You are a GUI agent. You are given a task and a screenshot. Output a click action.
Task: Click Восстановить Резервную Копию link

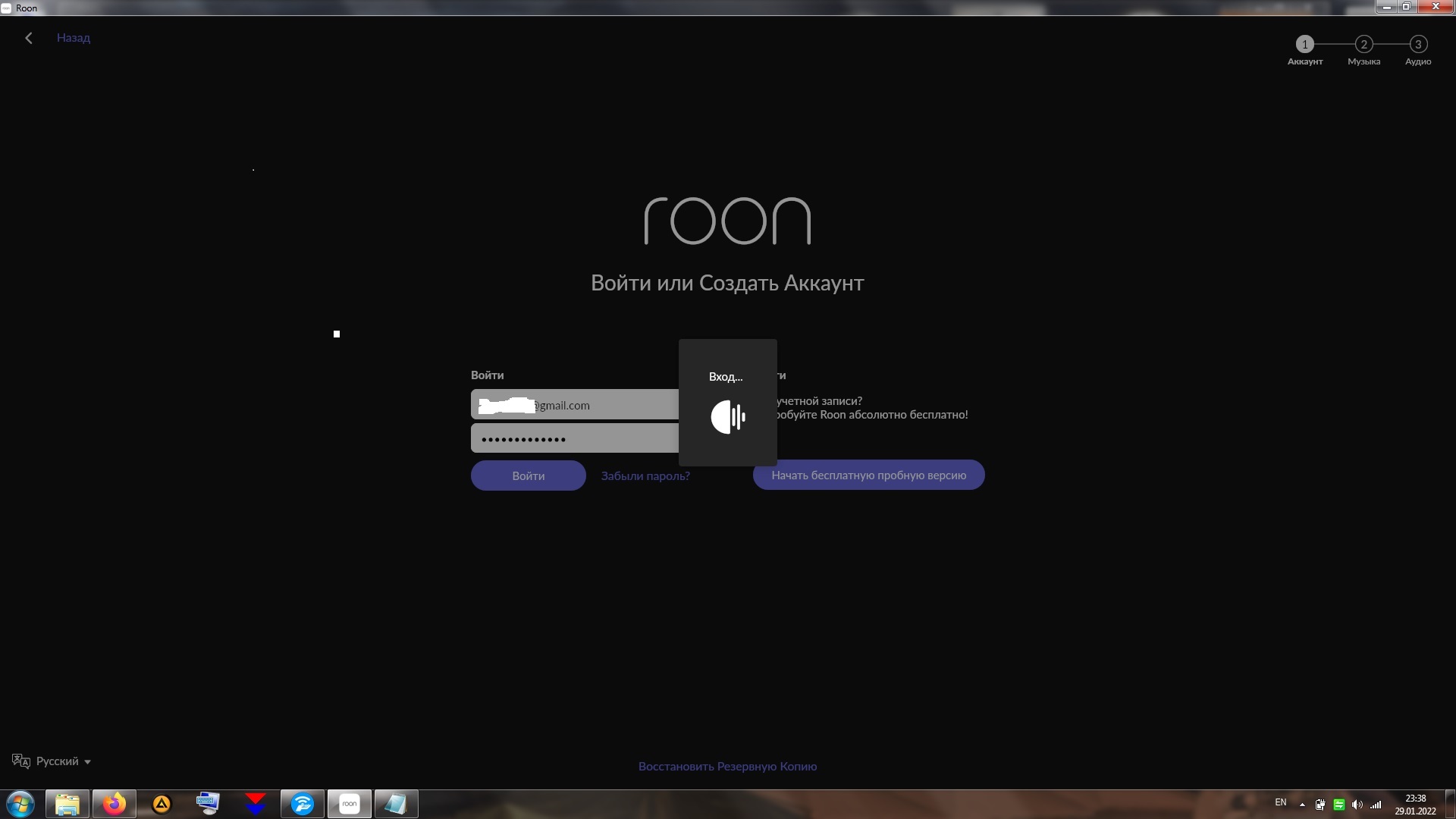[728, 765]
